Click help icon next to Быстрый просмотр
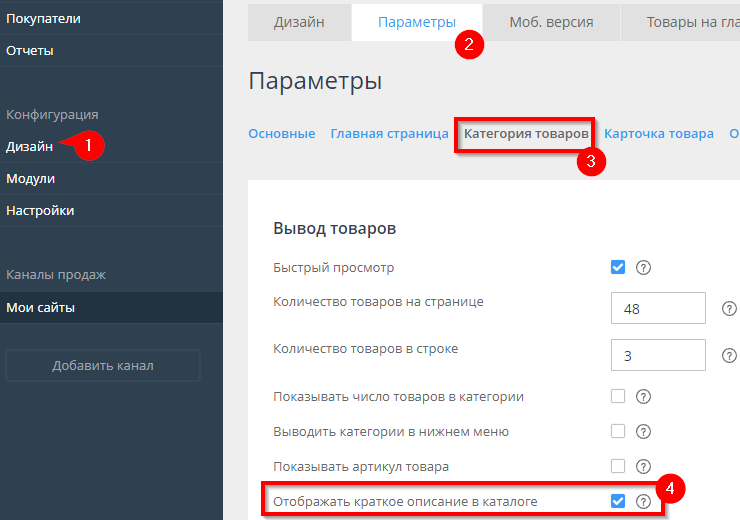The width and height of the screenshot is (740, 520). pyautogui.click(x=644, y=267)
